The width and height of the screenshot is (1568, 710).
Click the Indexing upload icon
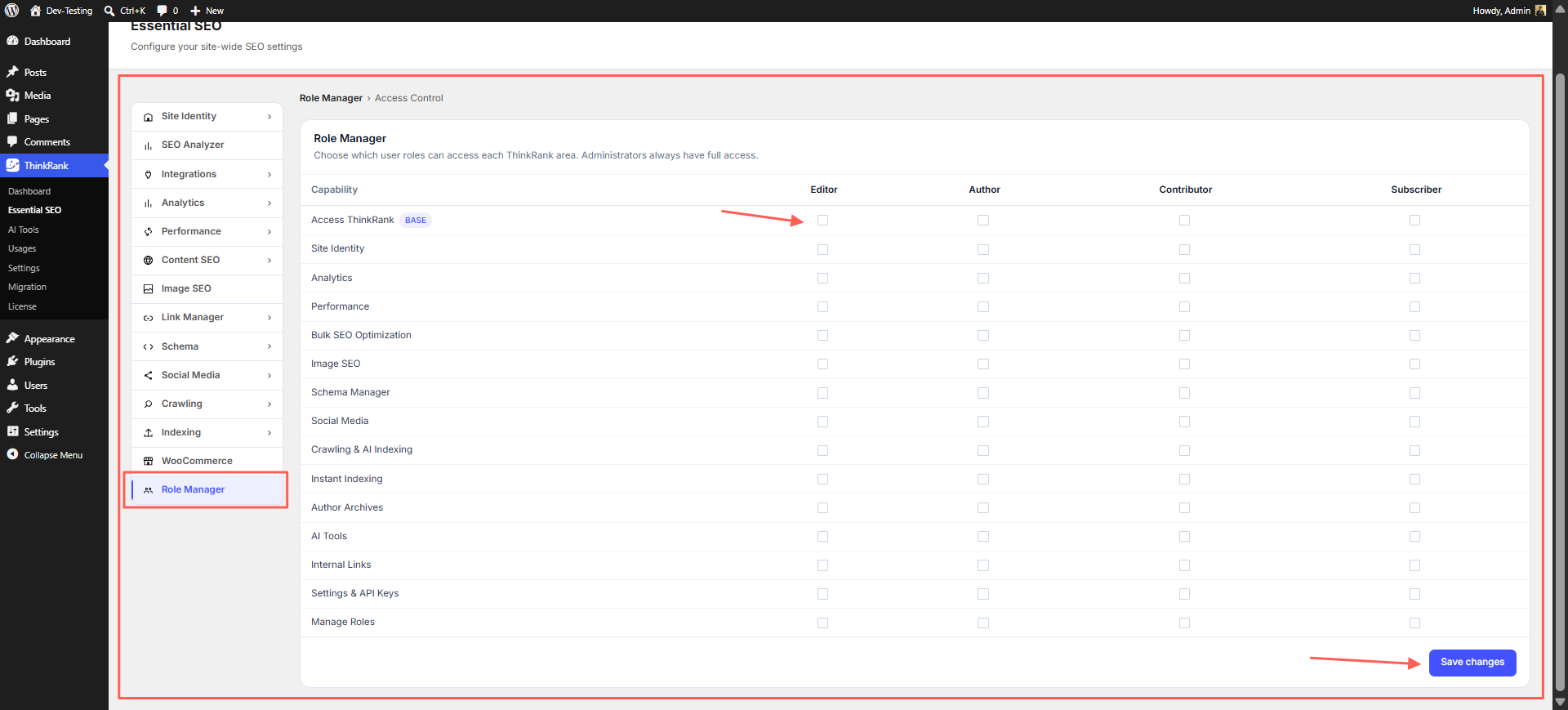tap(148, 433)
